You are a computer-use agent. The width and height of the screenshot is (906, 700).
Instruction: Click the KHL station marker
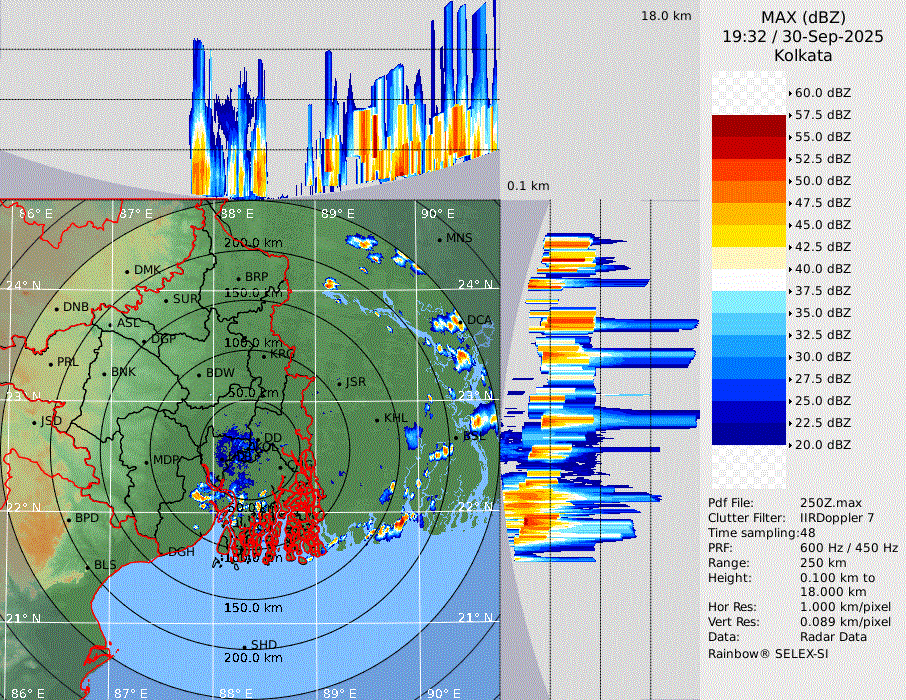click(x=377, y=419)
